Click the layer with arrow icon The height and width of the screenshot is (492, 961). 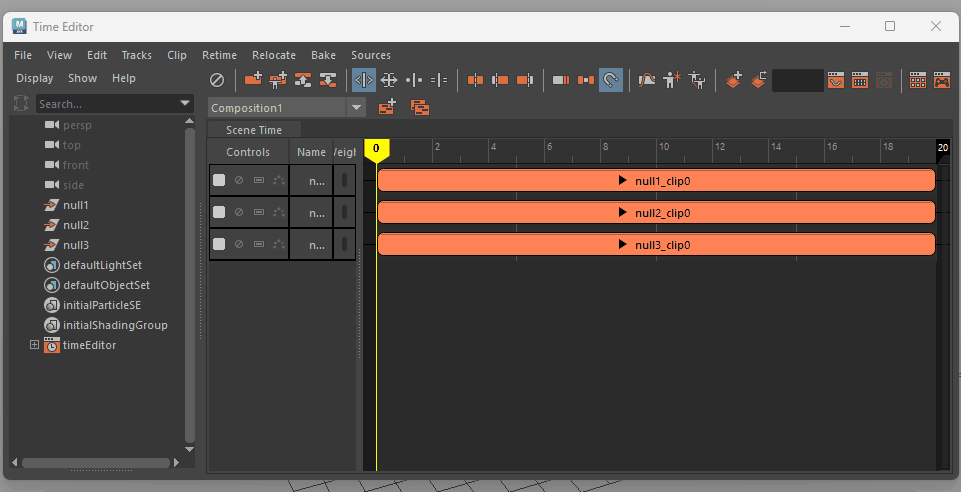pos(759,80)
